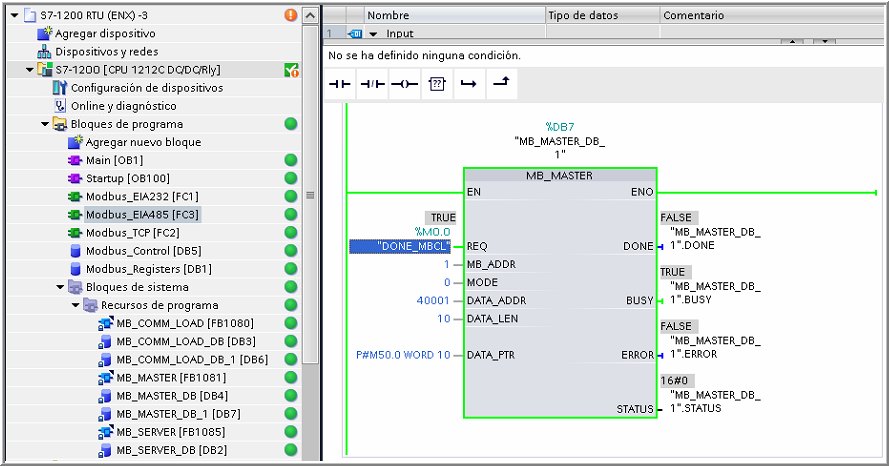Open Agregar dispositivo in project tree
889x466 pixels.
(96, 33)
